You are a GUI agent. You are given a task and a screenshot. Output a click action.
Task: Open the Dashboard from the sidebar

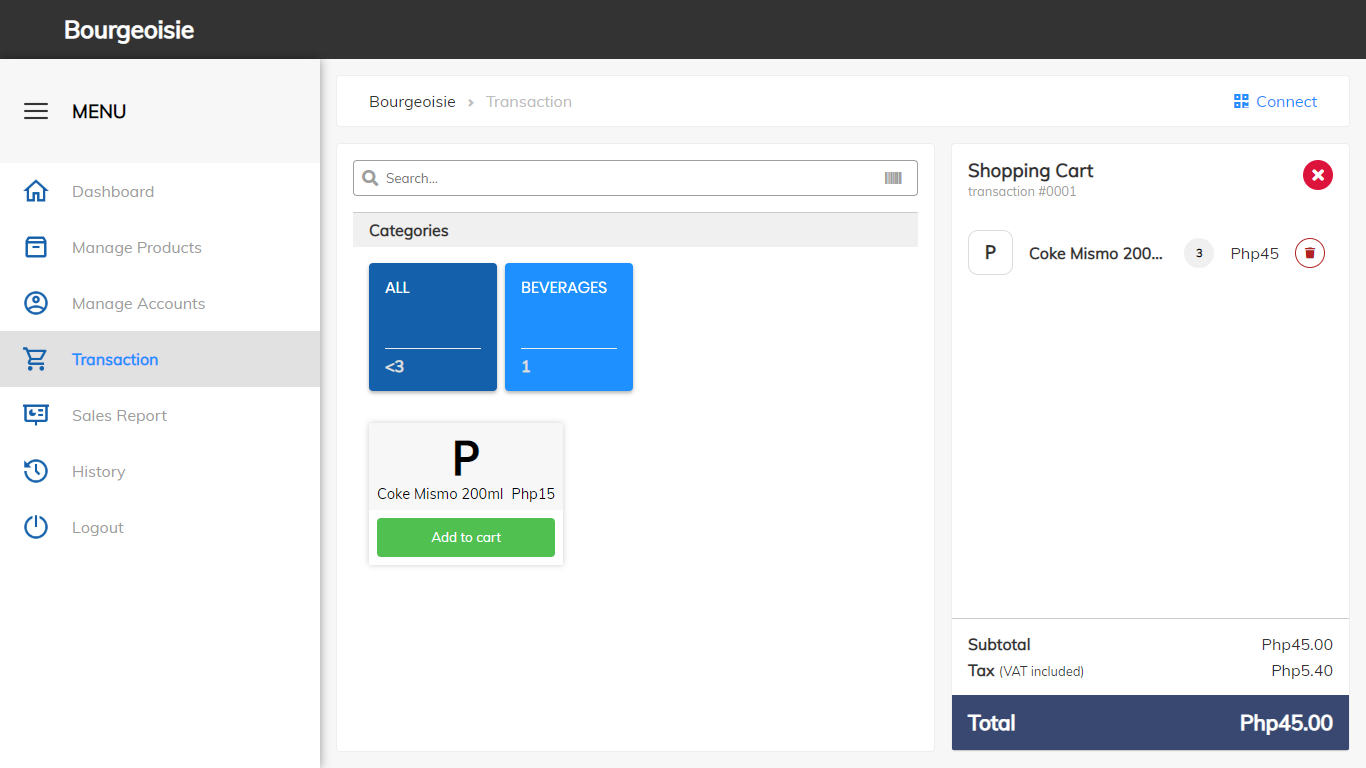click(x=113, y=191)
